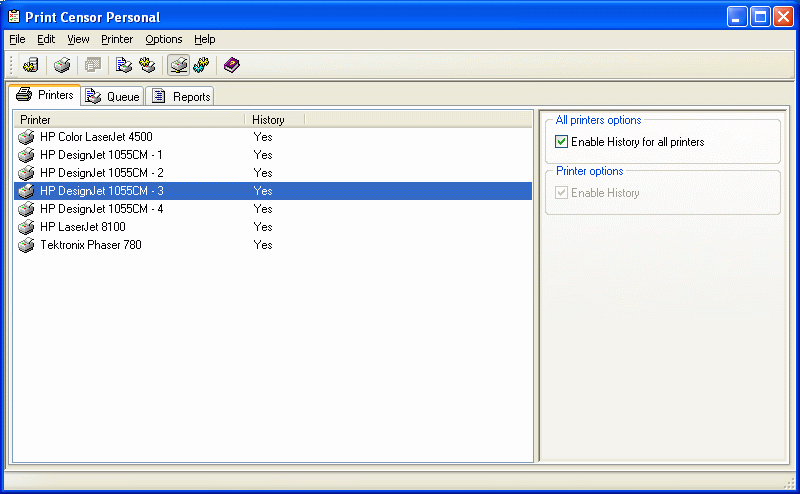
Task: Click the printer icon beside HP Color LaserJet 4500
Action: coord(26,137)
